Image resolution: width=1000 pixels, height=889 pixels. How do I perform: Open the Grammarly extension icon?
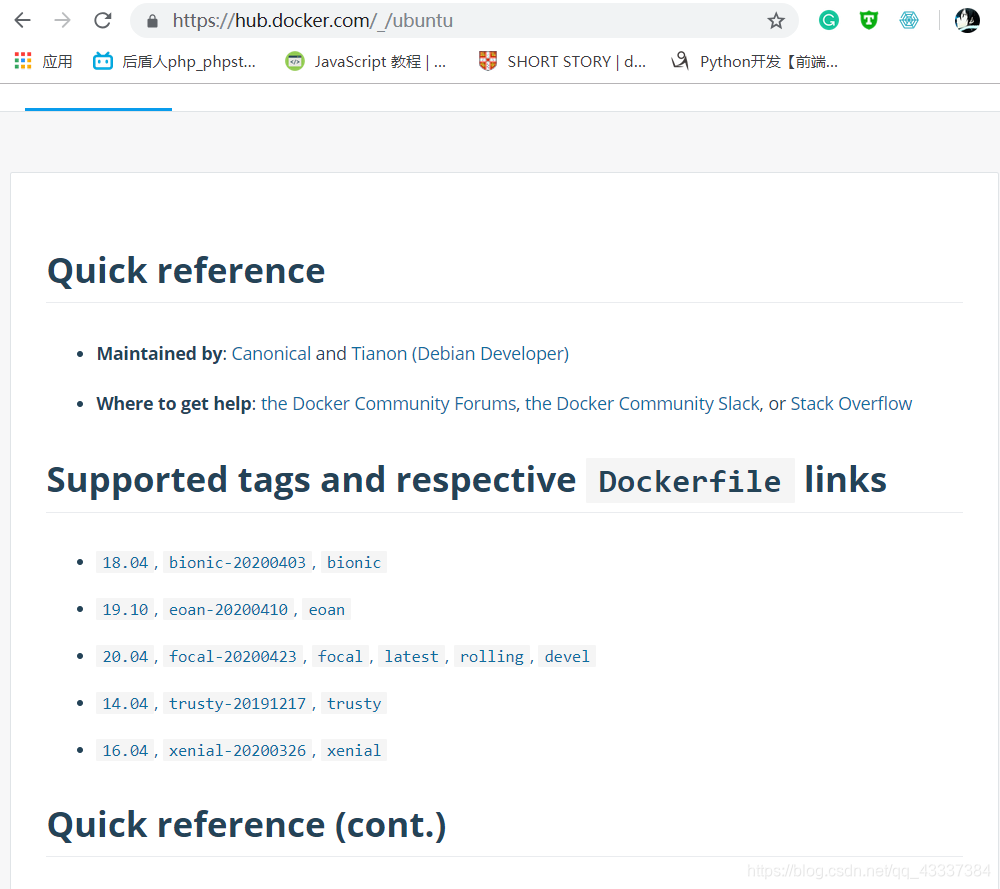click(828, 20)
